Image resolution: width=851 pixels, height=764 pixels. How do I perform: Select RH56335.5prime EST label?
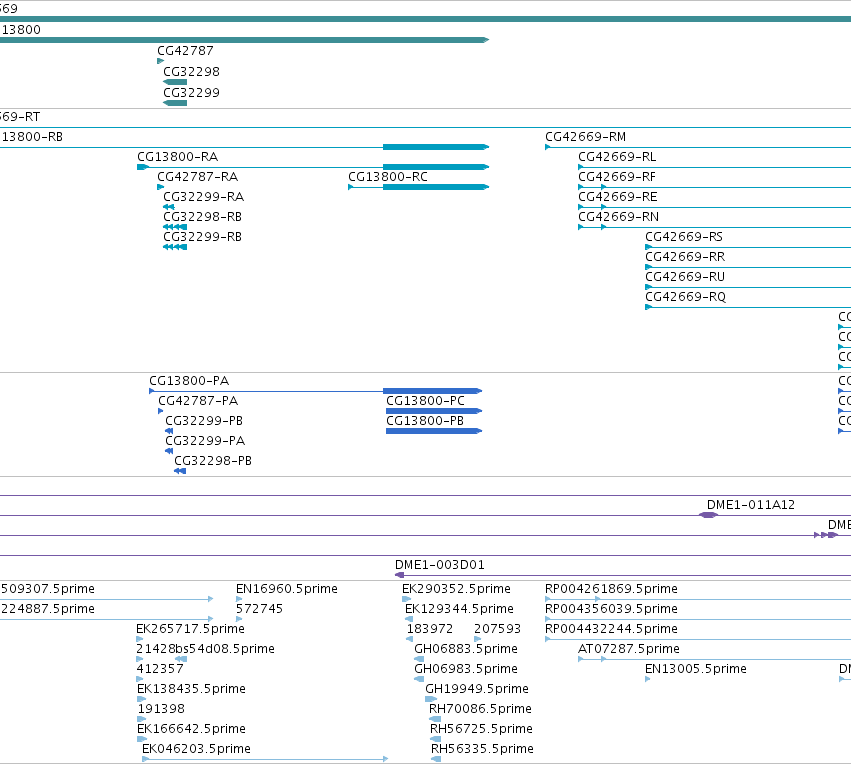pyautogui.click(x=482, y=749)
